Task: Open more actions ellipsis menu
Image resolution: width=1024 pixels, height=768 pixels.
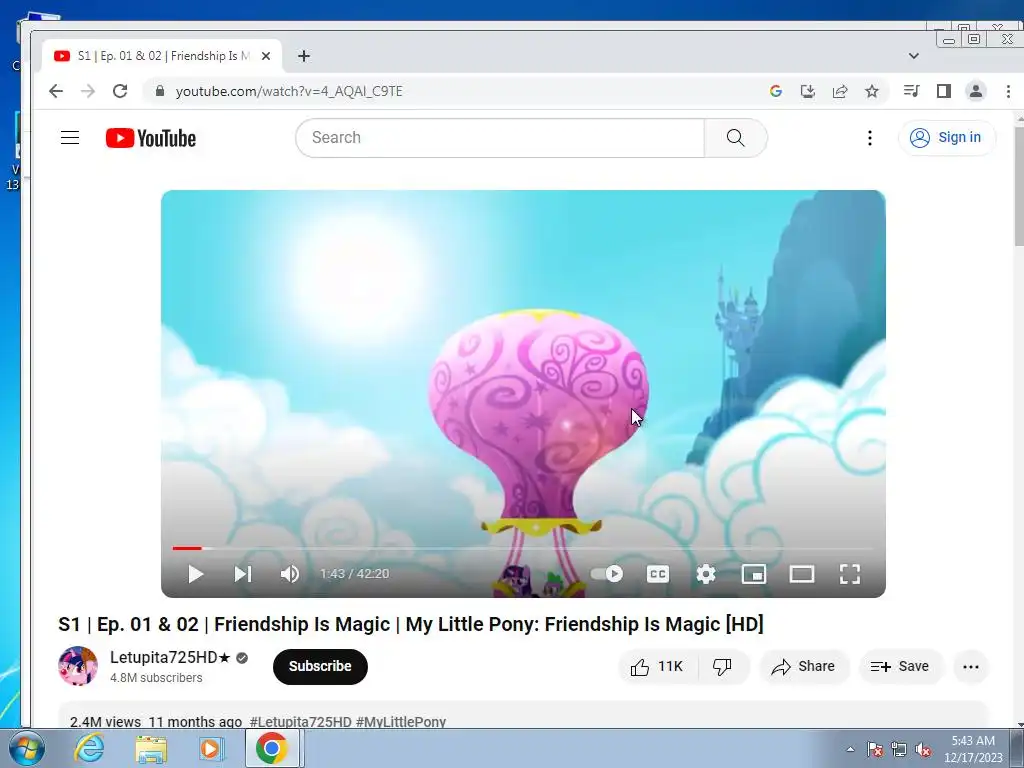Action: 971,667
